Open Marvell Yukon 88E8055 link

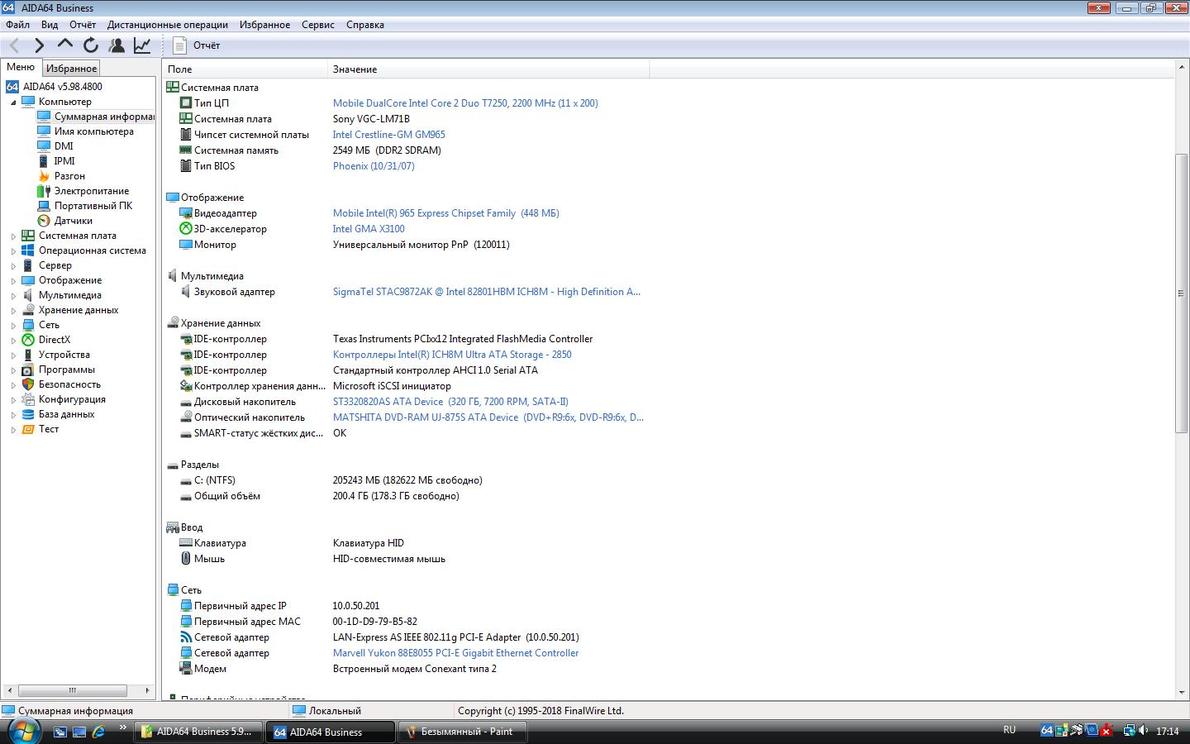[455, 653]
